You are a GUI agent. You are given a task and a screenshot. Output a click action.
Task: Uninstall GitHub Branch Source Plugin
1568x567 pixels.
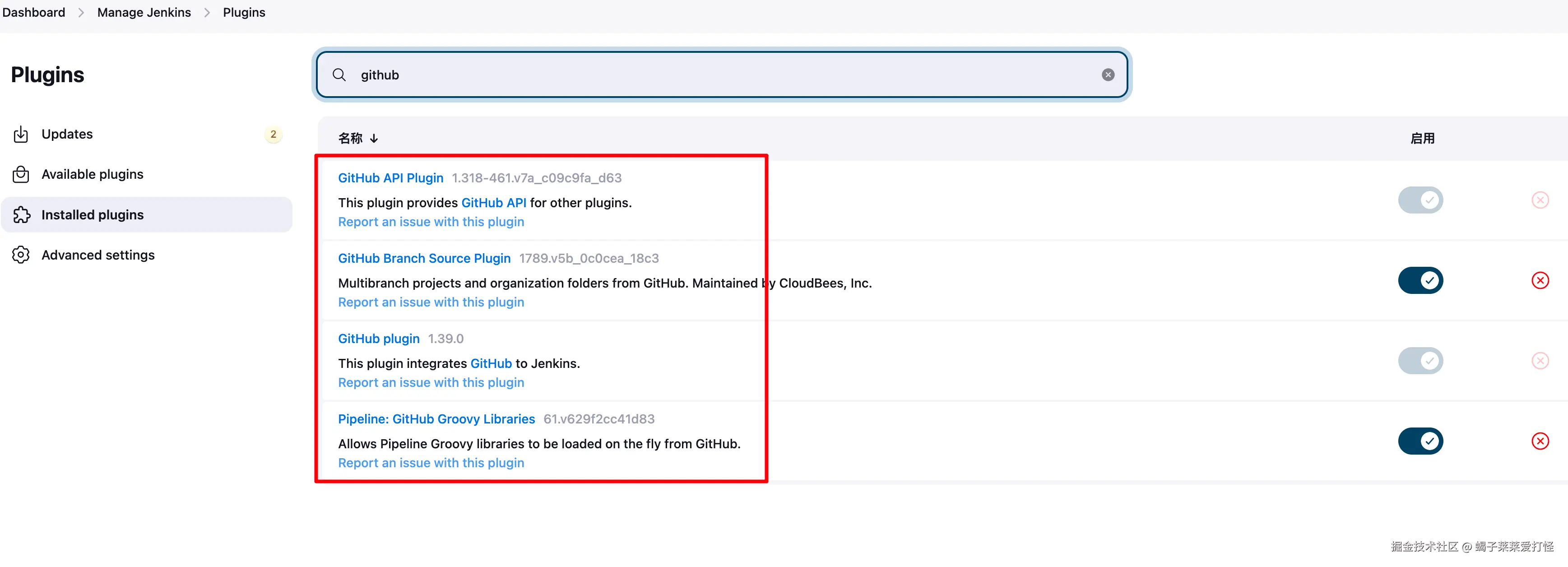pos(1540,280)
